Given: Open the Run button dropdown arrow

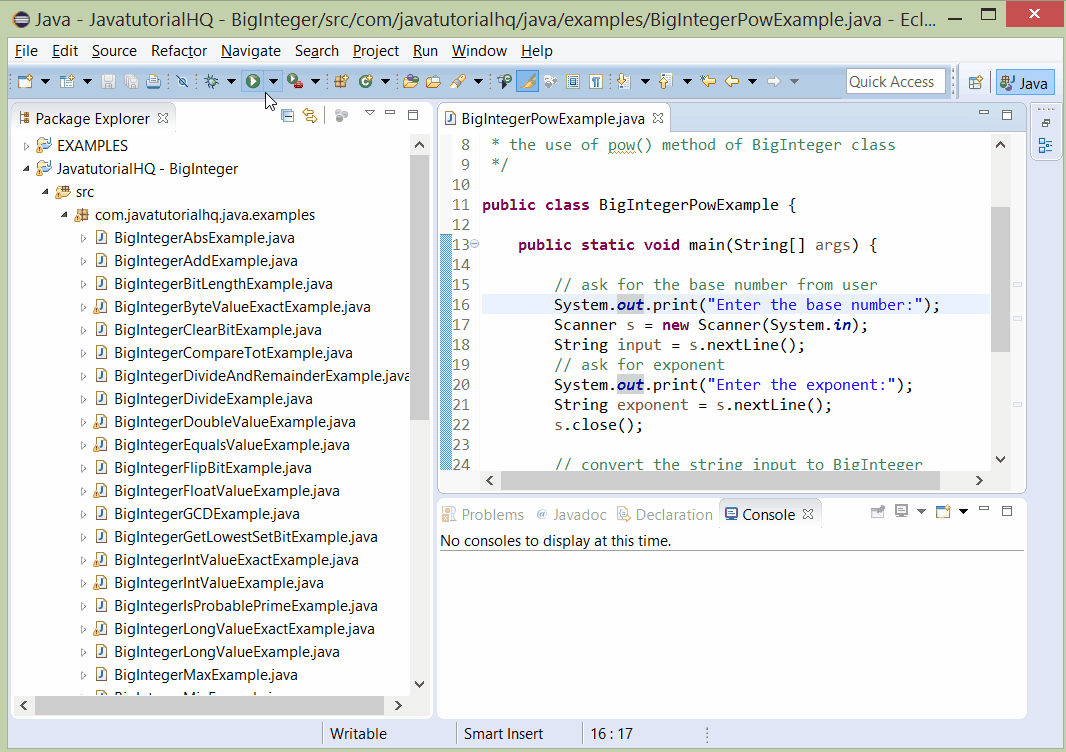Looking at the screenshot, I should pyautogui.click(x=272, y=82).
